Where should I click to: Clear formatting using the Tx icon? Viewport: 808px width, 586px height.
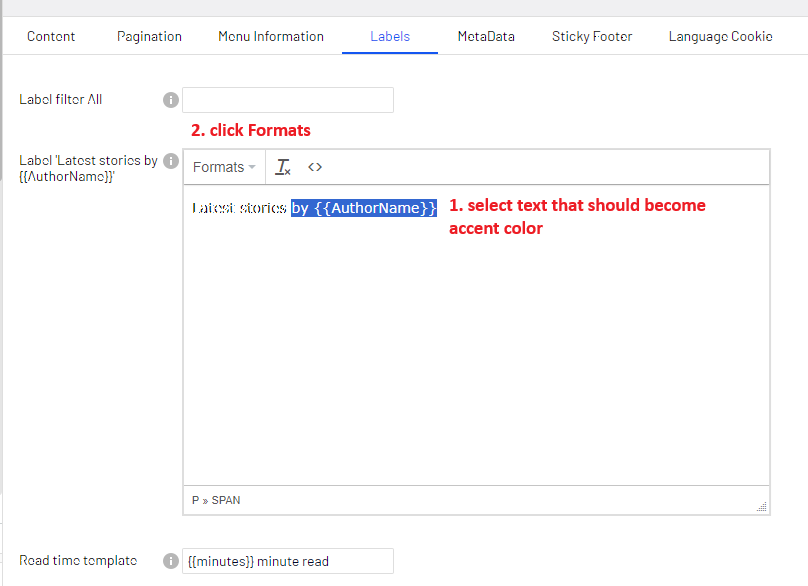(x=281, y=166)
